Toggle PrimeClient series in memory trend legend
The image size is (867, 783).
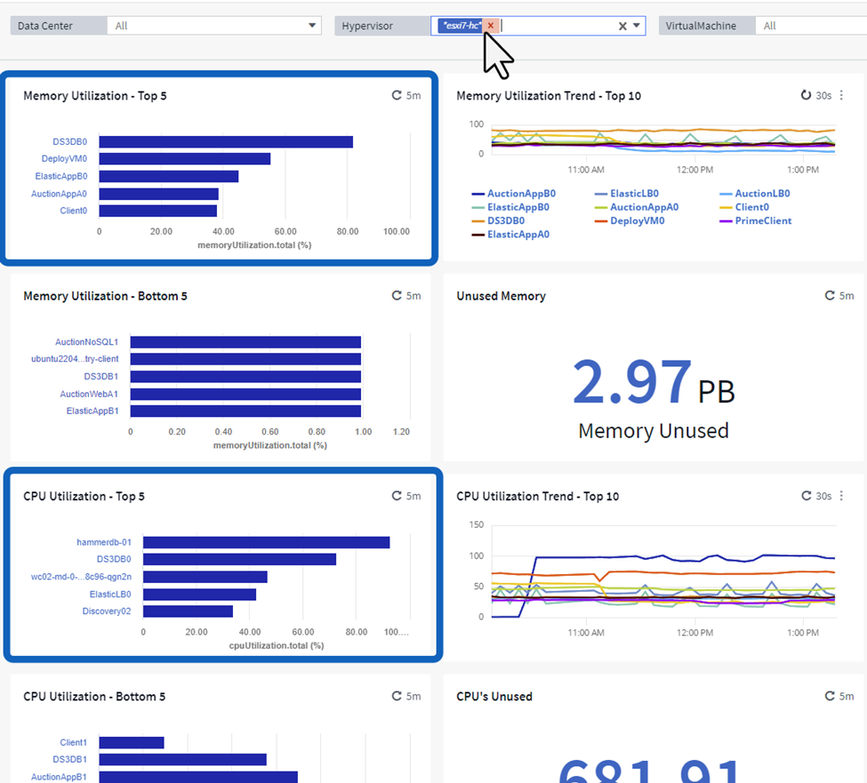[755, 221]
